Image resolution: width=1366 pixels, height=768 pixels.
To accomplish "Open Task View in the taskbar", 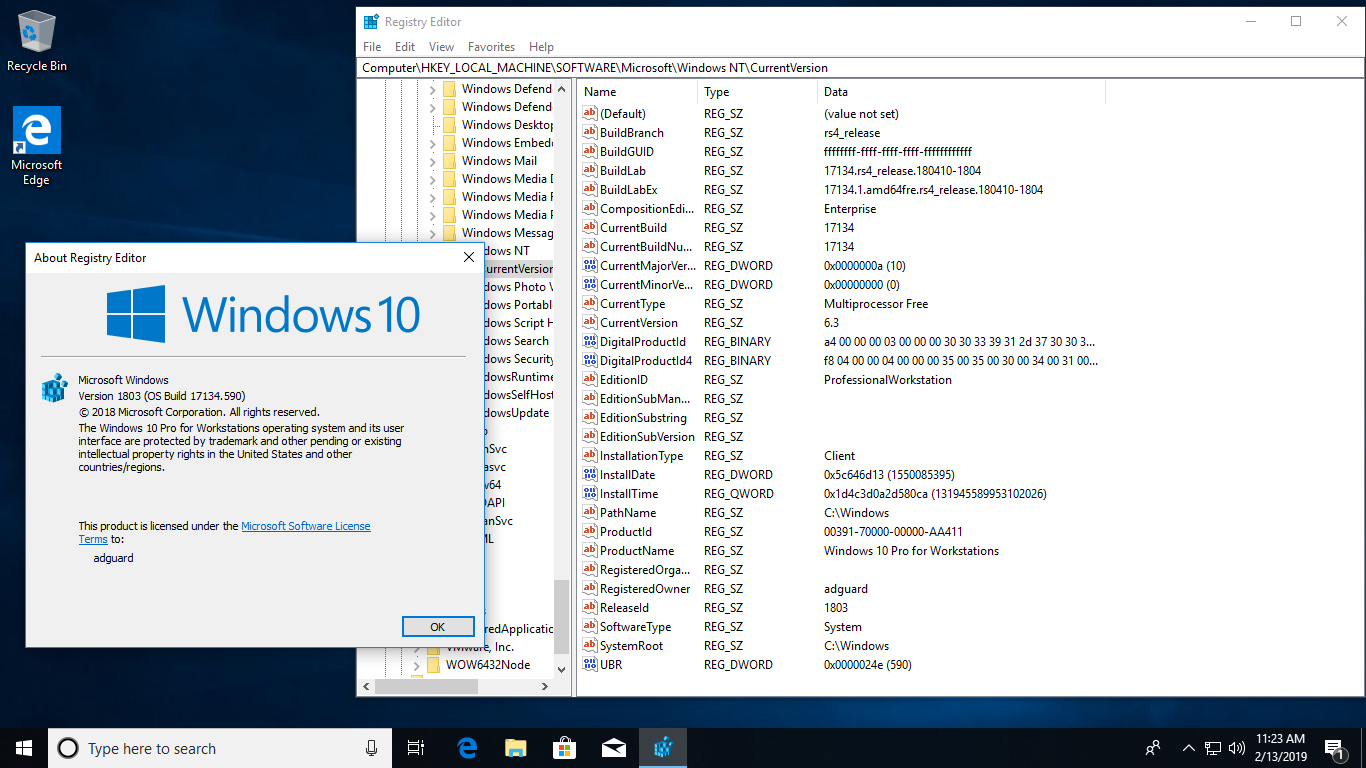I will [417, 748].
